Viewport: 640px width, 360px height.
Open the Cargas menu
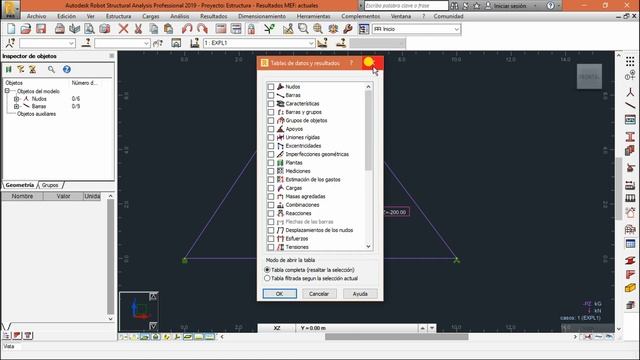151,16
